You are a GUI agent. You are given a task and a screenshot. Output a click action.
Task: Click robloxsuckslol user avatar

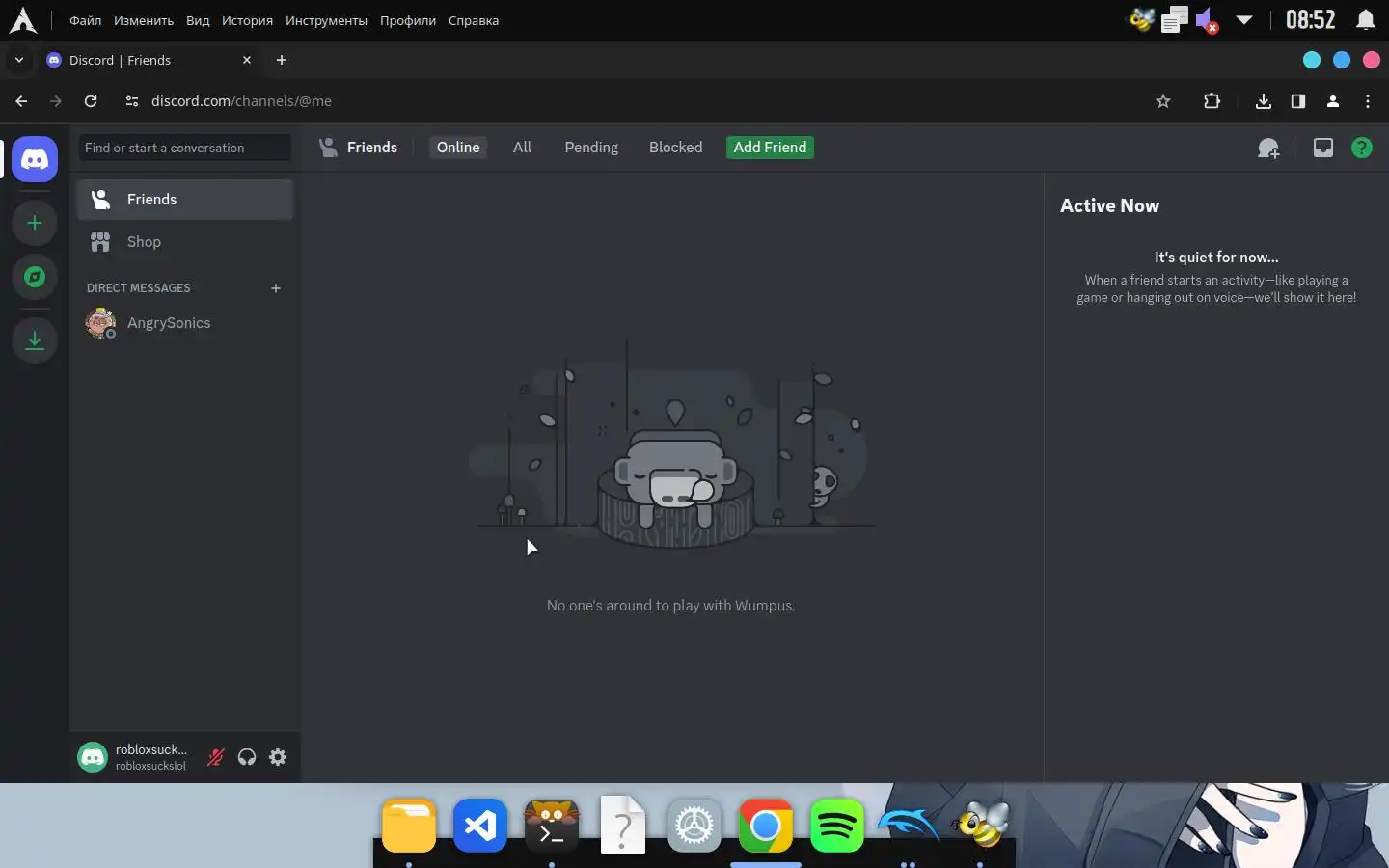(x=93, y=757)
